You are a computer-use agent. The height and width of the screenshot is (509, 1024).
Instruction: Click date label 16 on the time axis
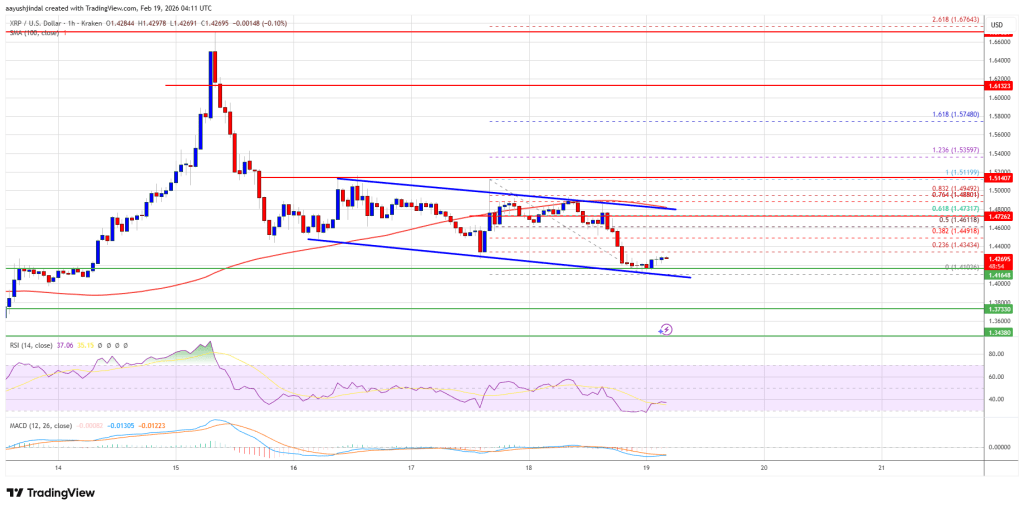[x=293, y=468]
